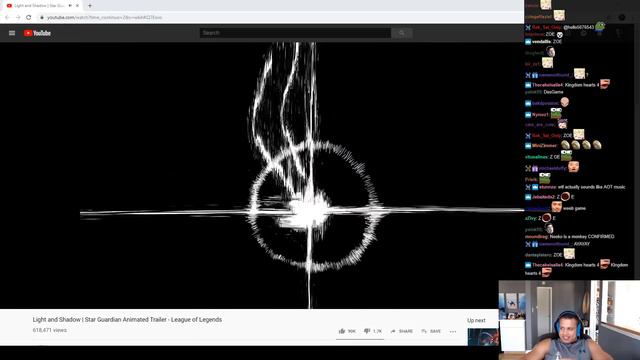Open the Up next video thumbnail

coord(483,337)
